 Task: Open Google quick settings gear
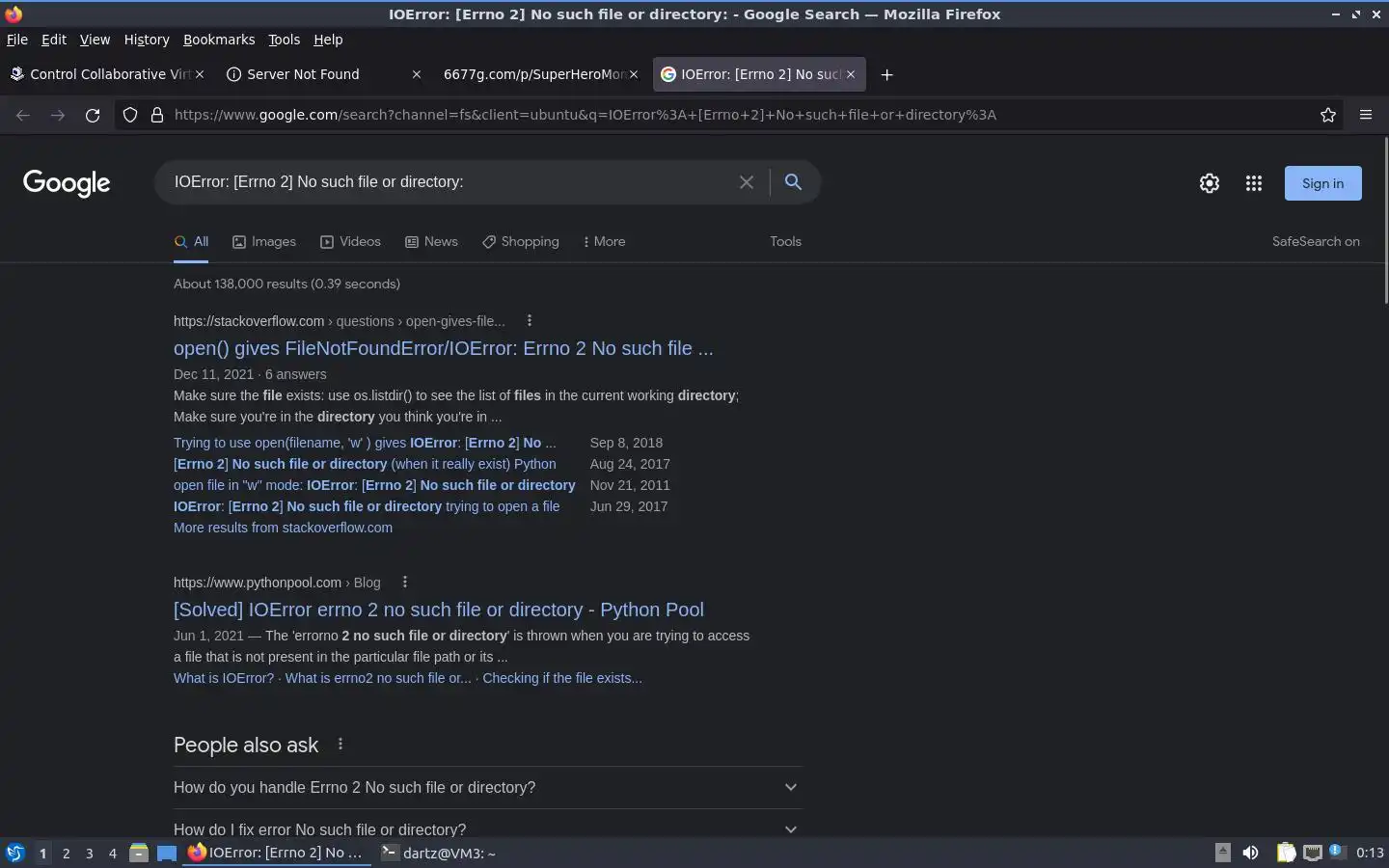[x=1210, y=183]
